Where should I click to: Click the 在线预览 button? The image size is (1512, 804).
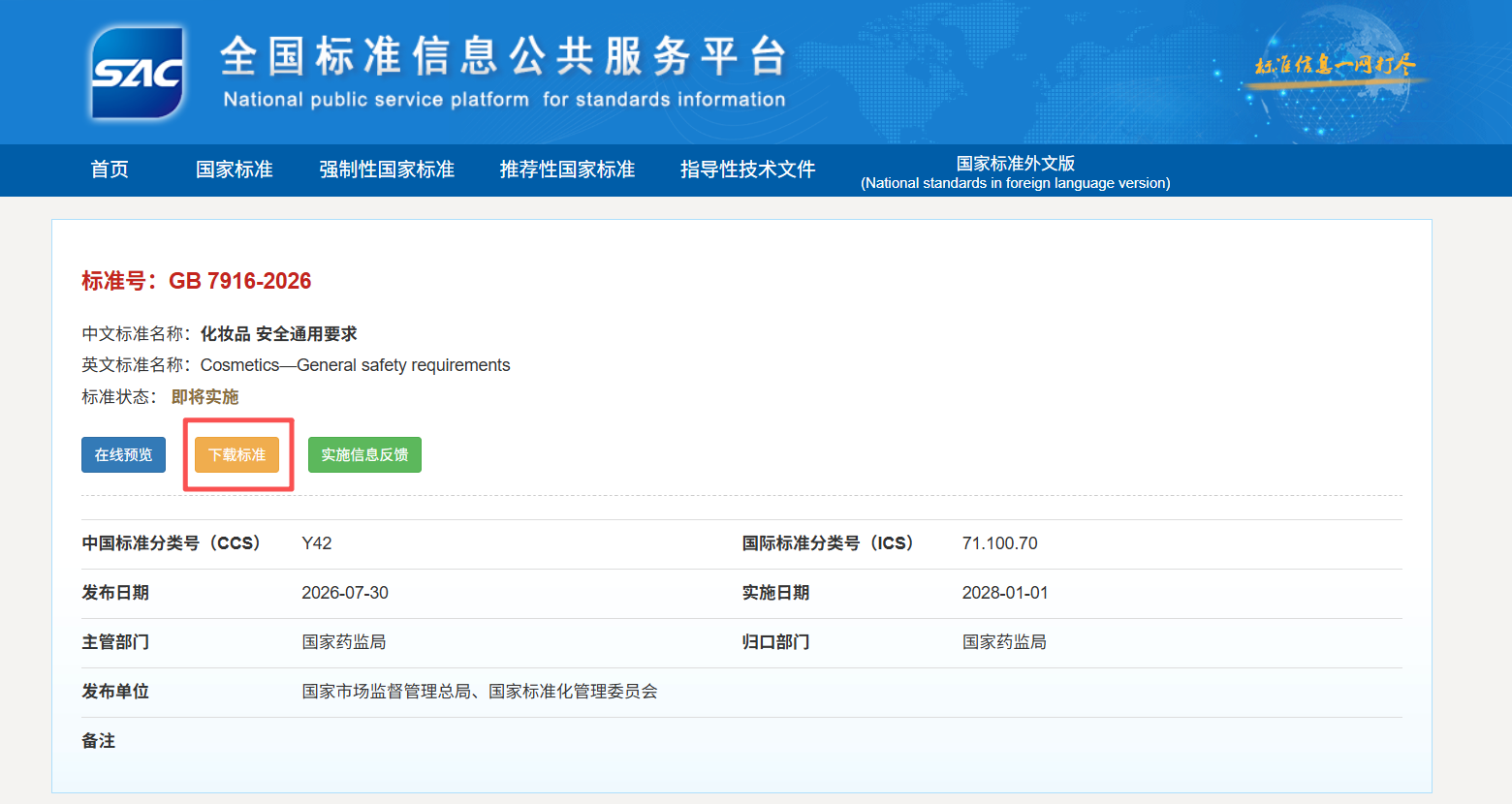123,455
